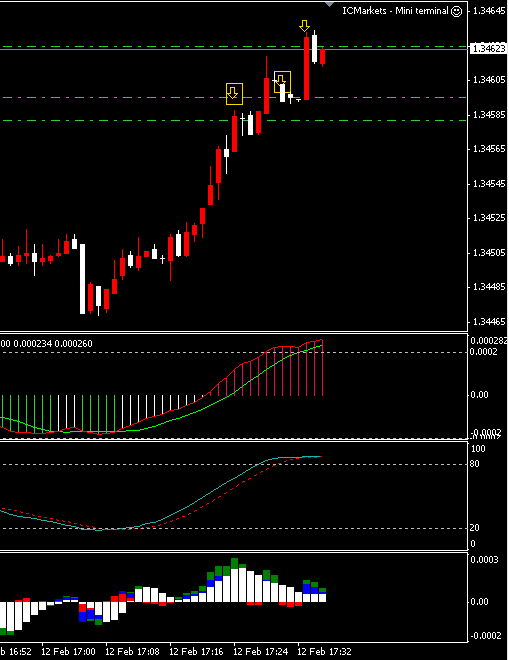Click the 0.000282 value on the MACD scale

click(489, 341)
